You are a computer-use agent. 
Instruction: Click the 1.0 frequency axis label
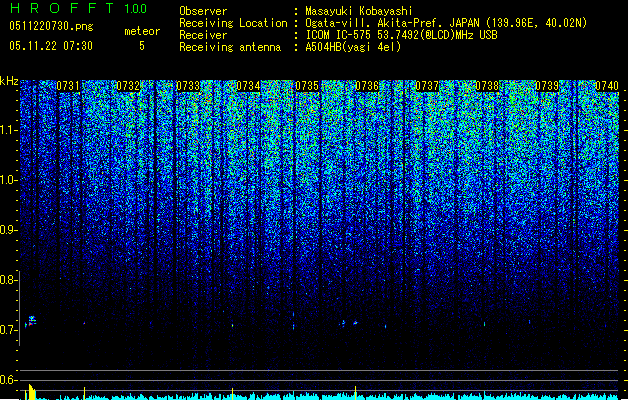pyautogui.click(x=9, y=181)
